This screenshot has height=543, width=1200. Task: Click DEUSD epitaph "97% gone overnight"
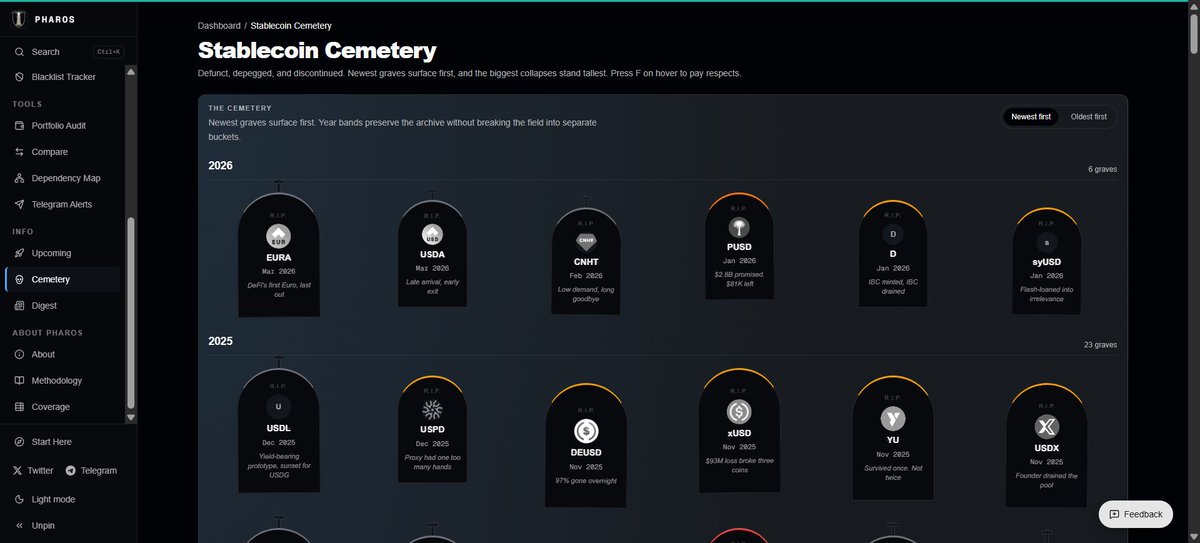[586, 481]
